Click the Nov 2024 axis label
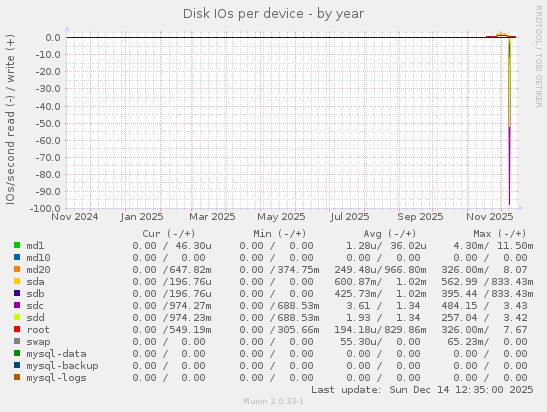547x412 pixels. pyautogui.click(x=75, y=217)
